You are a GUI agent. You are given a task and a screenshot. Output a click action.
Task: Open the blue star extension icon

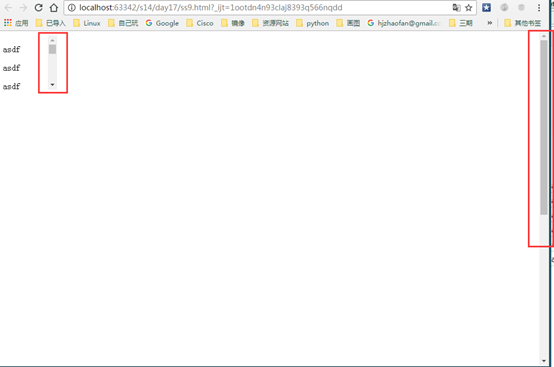click(x=487, y=7)
